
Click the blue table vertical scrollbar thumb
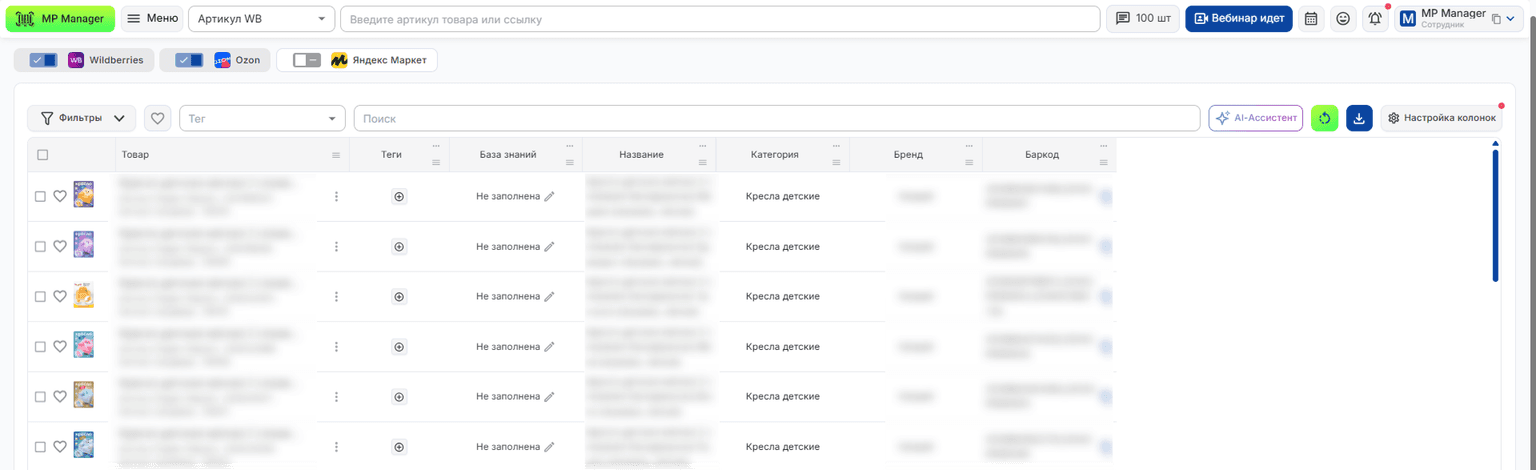pyautogui.click(x=1495, y=215)
